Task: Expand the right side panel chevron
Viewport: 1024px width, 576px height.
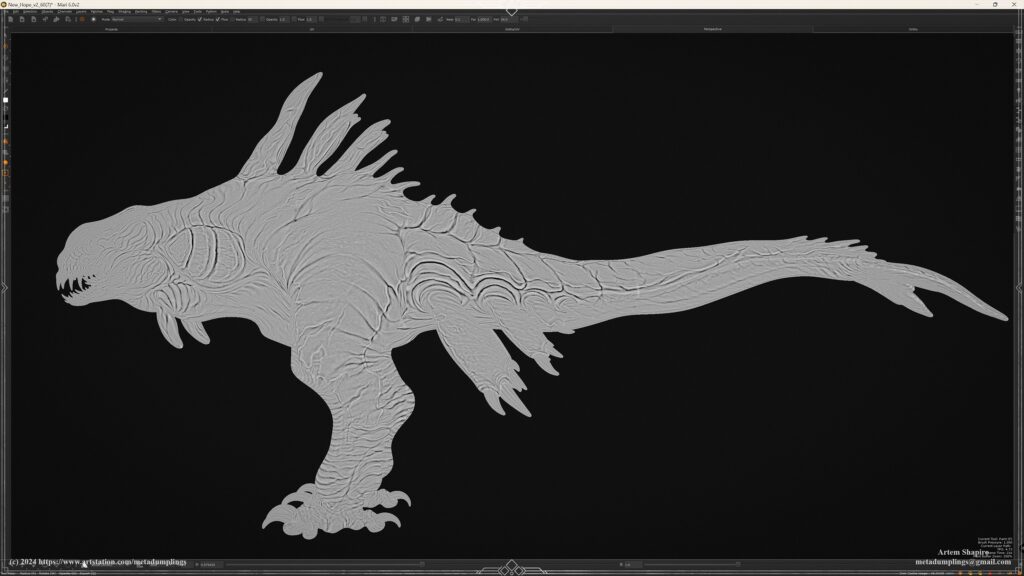Action: click(1019, 288)
